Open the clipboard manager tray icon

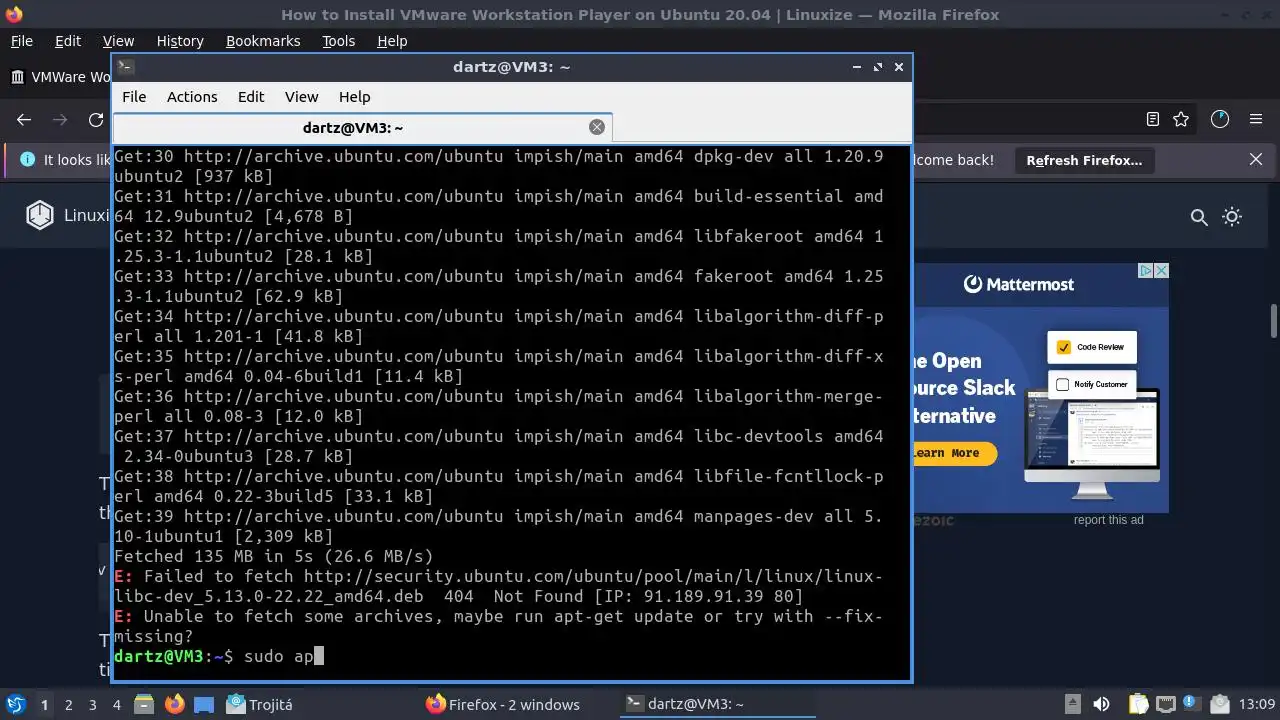[x=1139, y=705]
